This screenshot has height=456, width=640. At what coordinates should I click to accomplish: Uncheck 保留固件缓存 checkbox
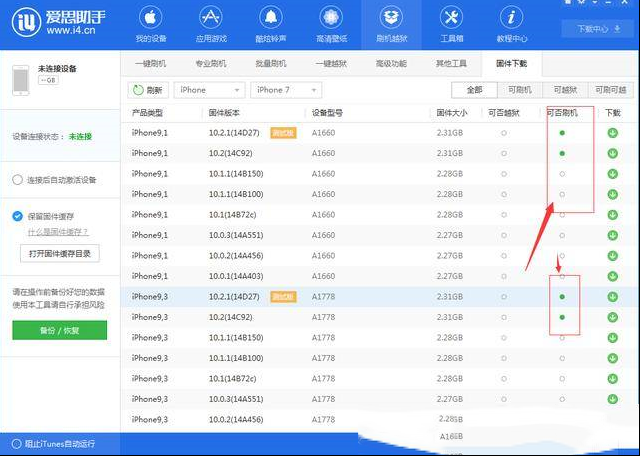pos(17,216)
